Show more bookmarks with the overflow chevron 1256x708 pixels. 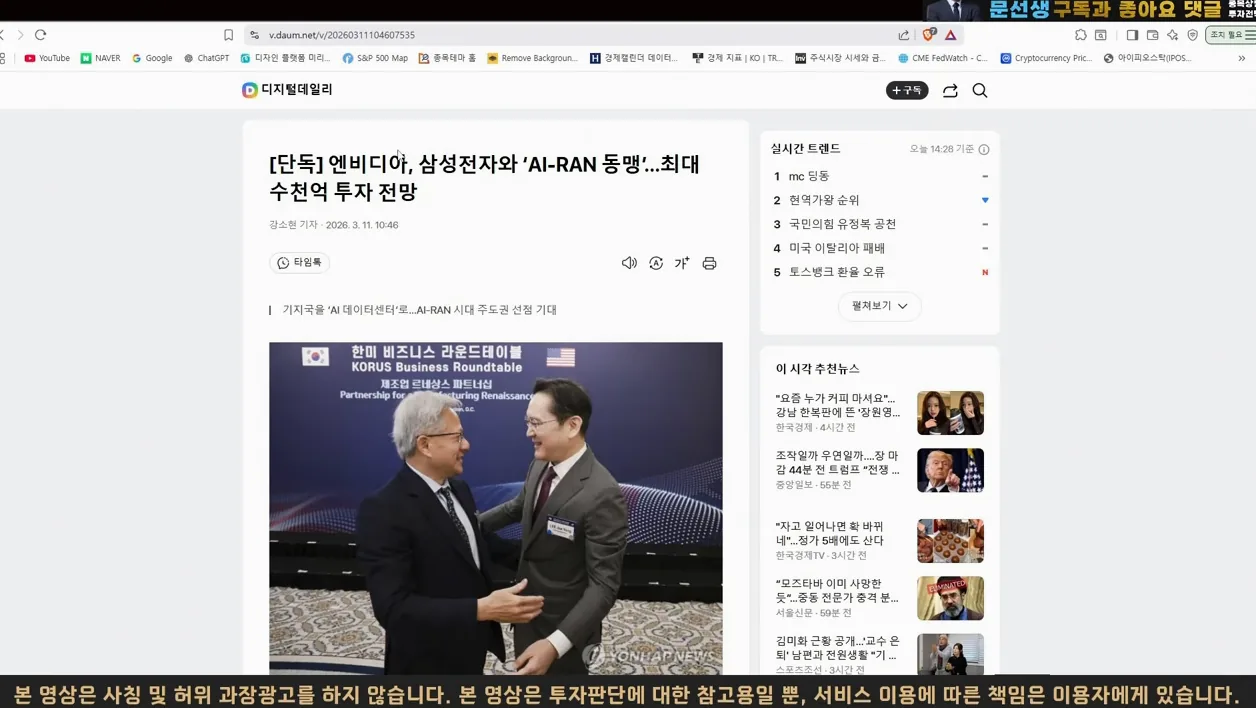pos(1242,58)
